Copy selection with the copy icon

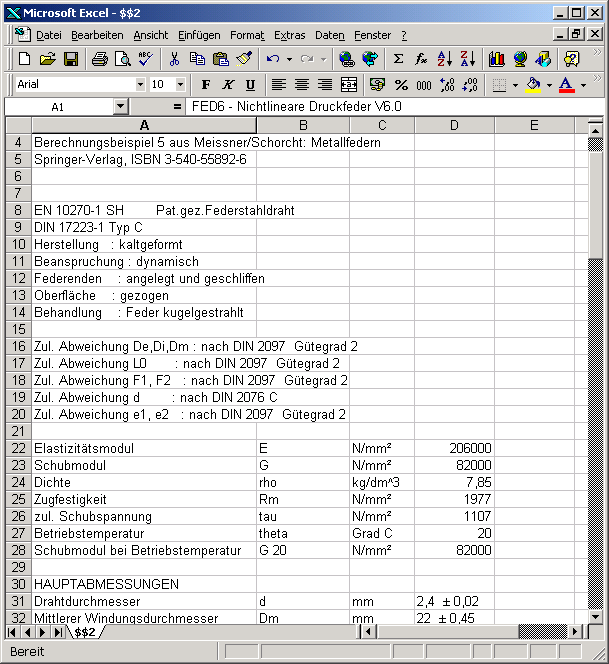[197, 59]
